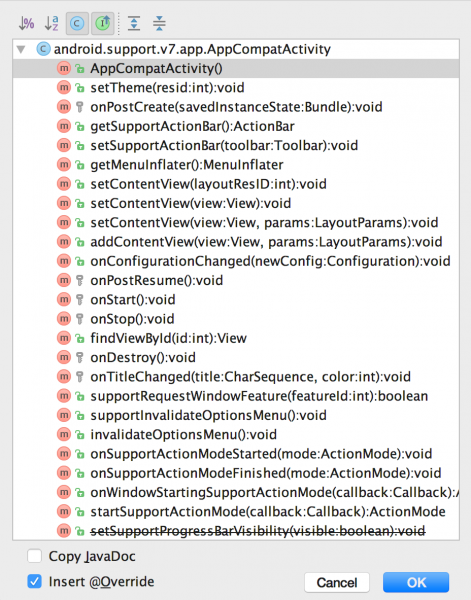Toggle the show interfaces icon
The width and height of the screenshot is (471, 600).
coord(103,23)
